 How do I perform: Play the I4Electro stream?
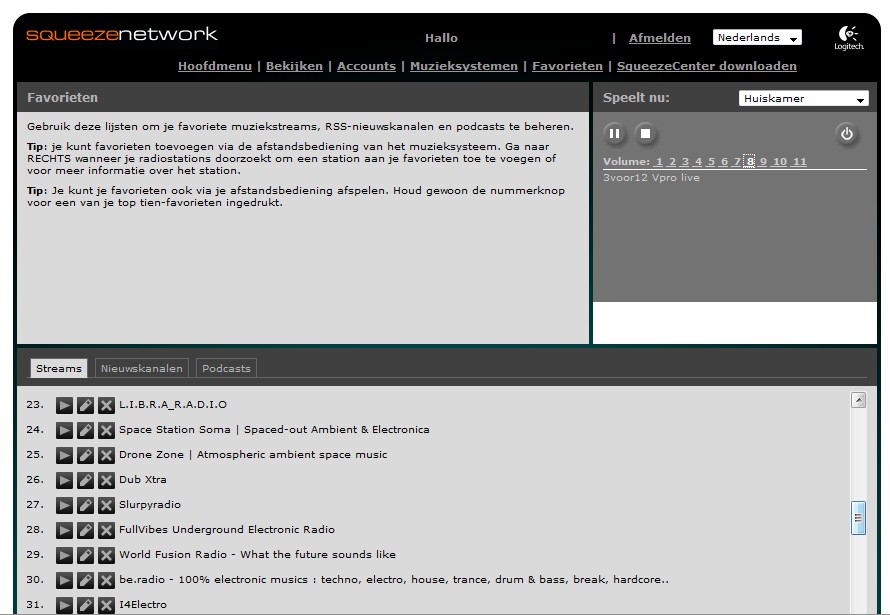[x=64, y=605]
